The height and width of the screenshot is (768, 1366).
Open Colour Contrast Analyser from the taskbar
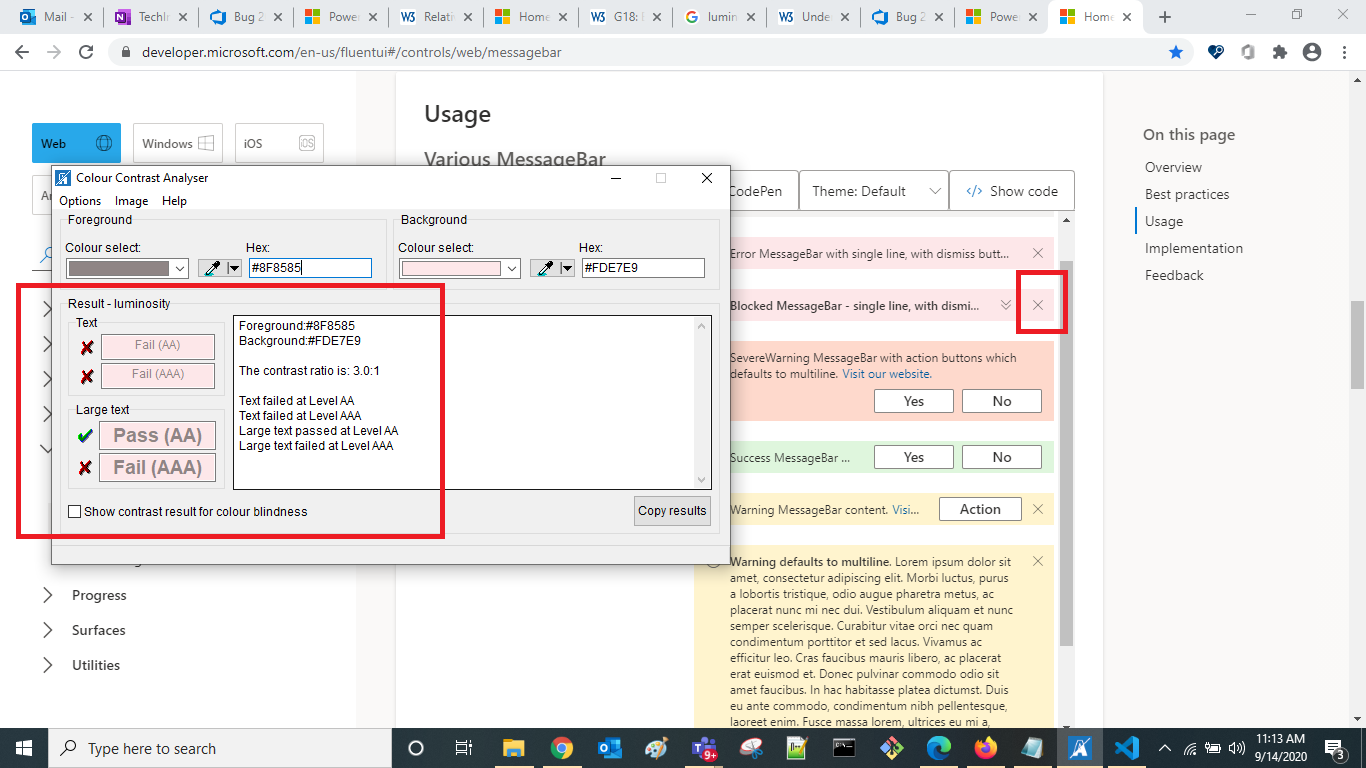coord(1080,747)
